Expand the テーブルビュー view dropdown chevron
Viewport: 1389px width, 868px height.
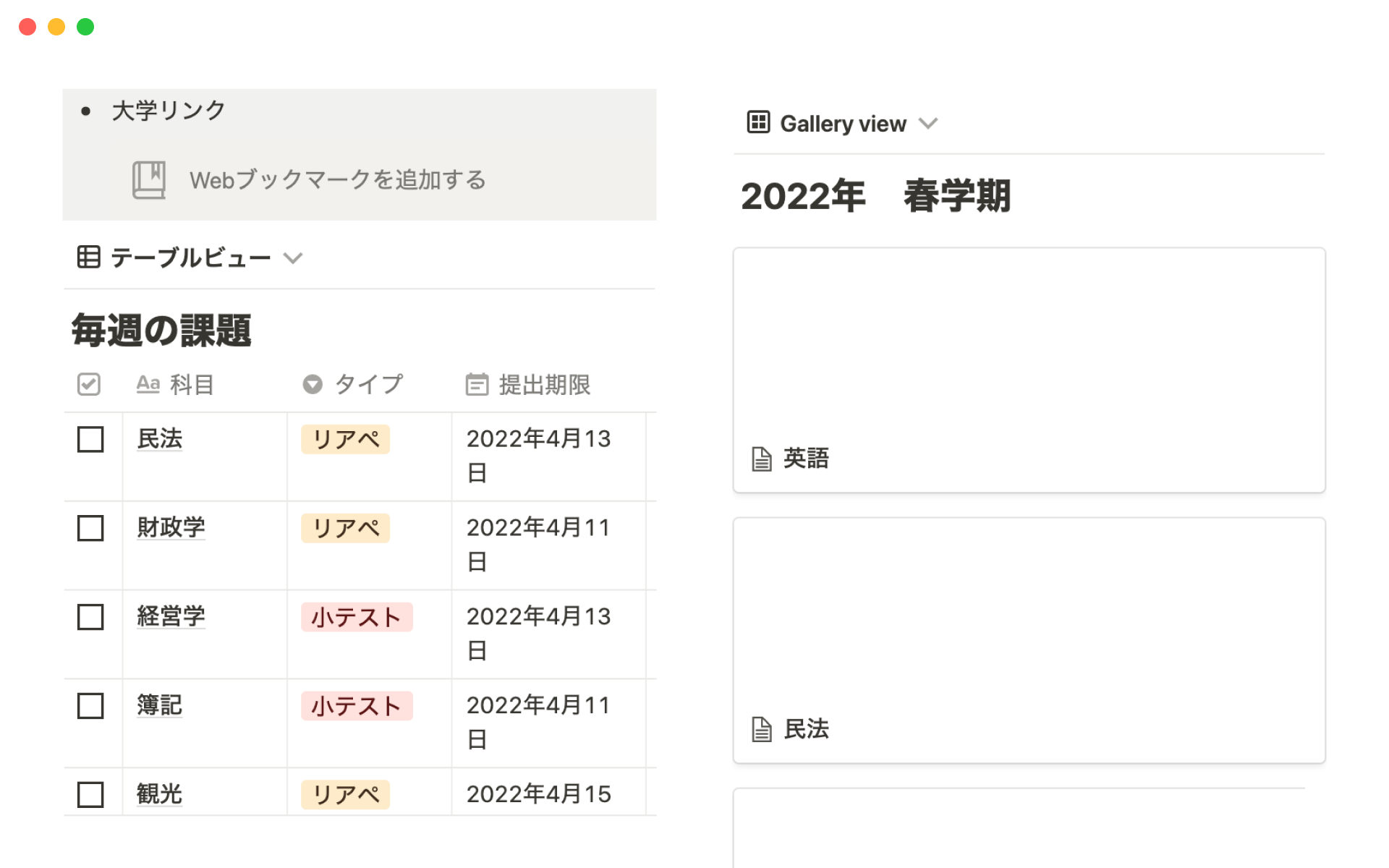(x=293, y=258)
